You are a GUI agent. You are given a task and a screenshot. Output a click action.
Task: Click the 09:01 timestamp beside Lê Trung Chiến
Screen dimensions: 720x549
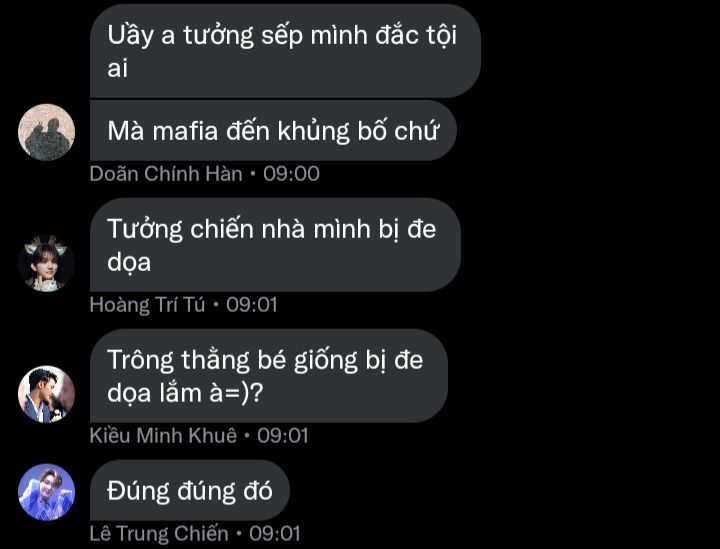pyautogui.click(x=275, y=533)
